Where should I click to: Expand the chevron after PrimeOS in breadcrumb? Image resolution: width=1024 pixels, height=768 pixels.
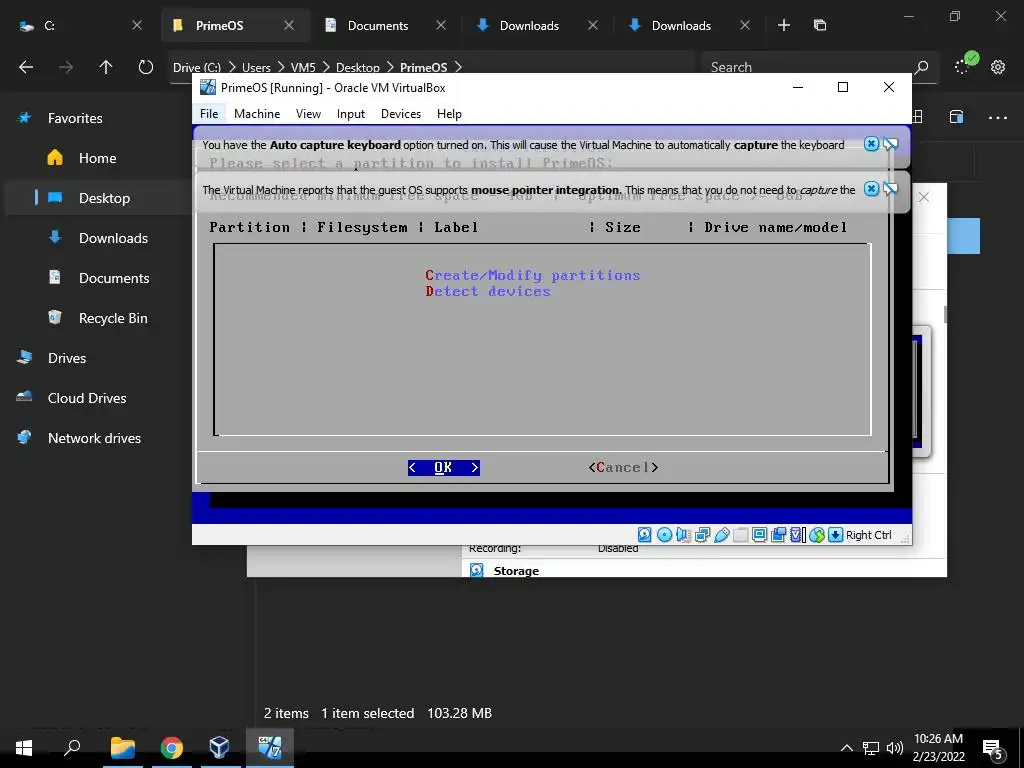(x=458, y=67)
